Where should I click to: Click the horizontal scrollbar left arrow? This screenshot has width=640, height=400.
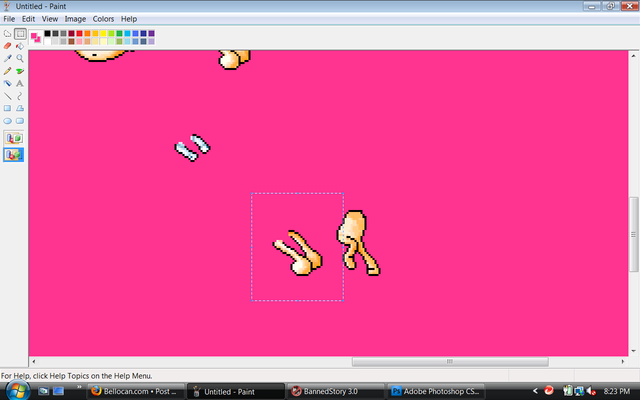click(33, 361)
